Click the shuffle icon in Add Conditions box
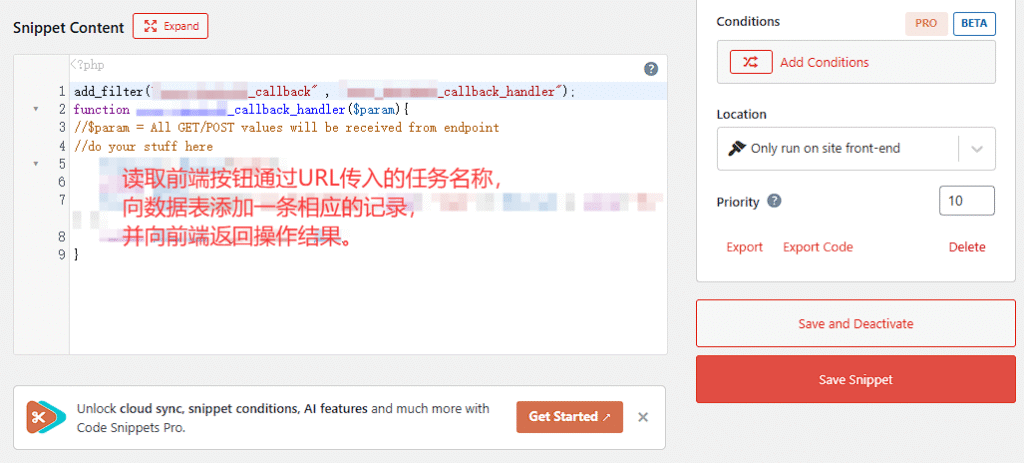Viewport: 1024px width, 463px height. (x=750, y=62)
